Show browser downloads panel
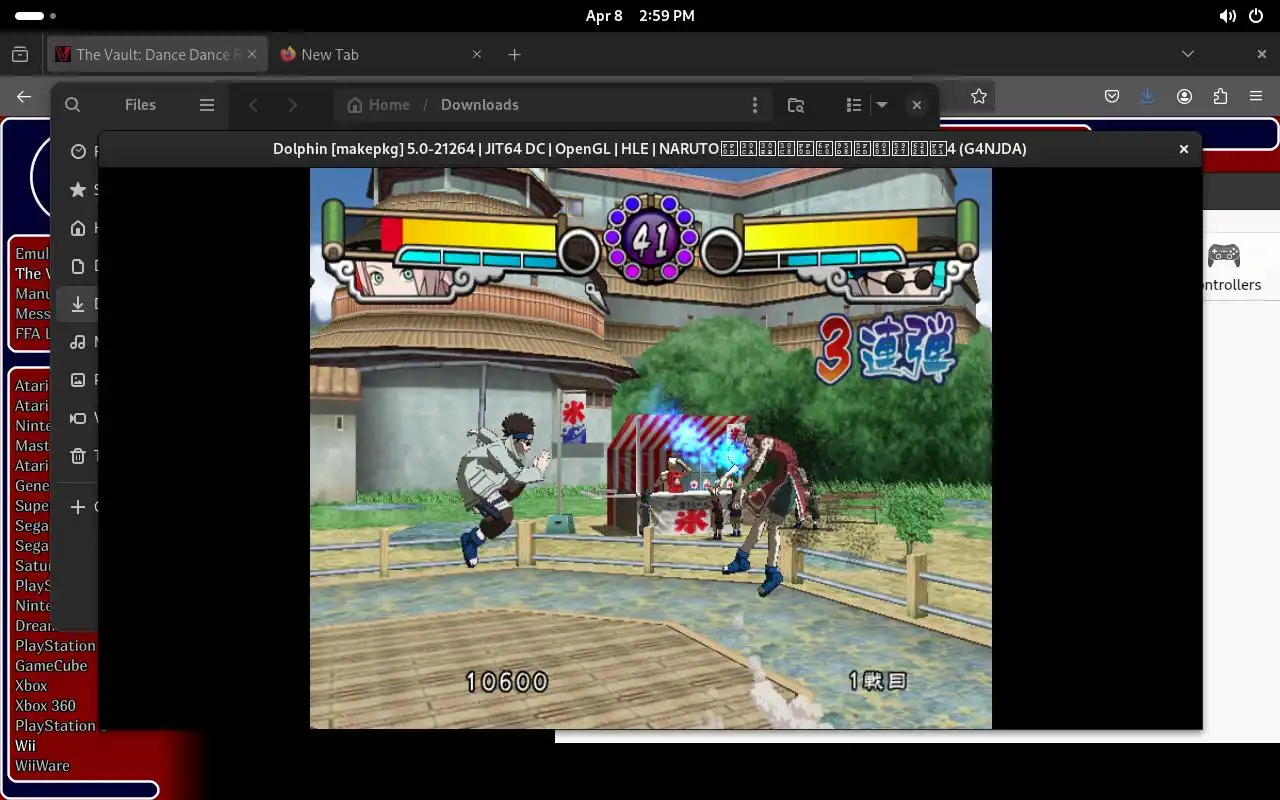The image size is (1280, 800). 1147,97
